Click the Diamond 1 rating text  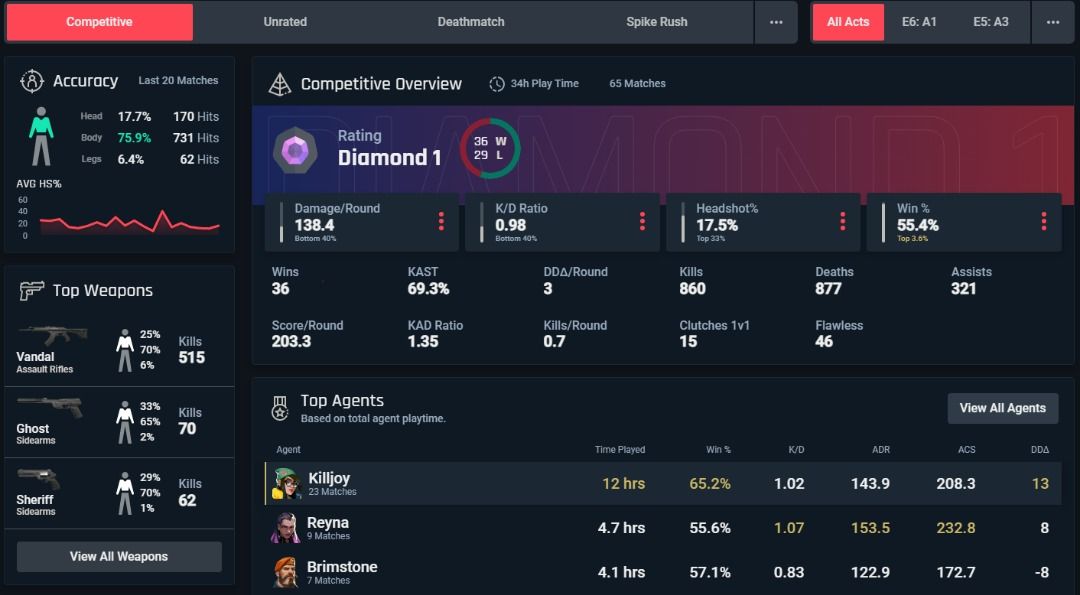(x=389, y=158)
